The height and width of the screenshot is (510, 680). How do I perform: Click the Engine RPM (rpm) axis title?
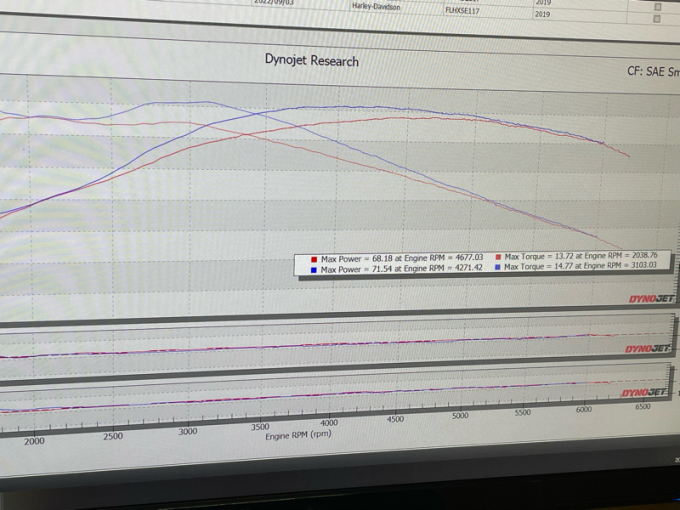coord(298,435)
